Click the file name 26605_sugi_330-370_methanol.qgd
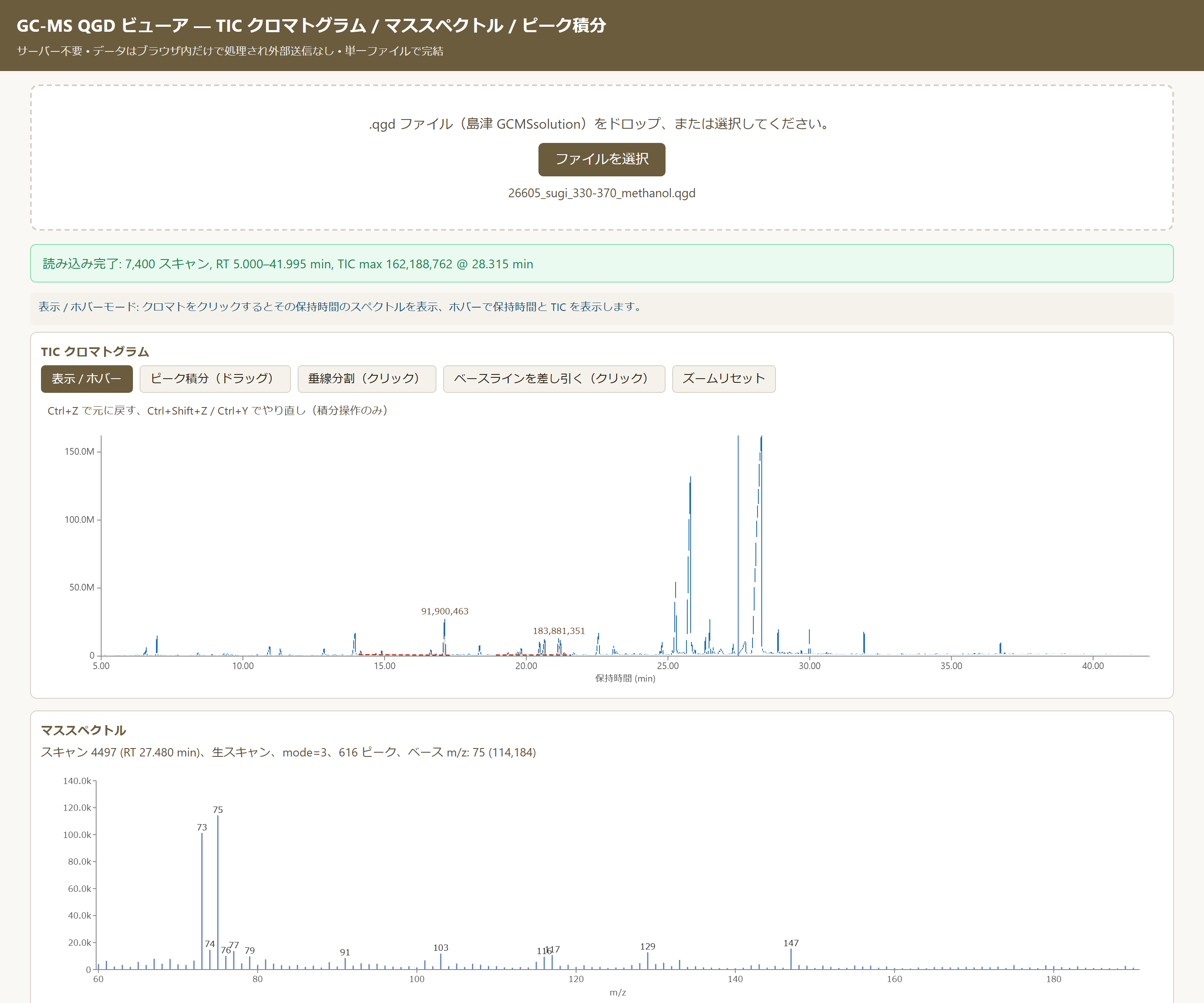 (602, 193)
